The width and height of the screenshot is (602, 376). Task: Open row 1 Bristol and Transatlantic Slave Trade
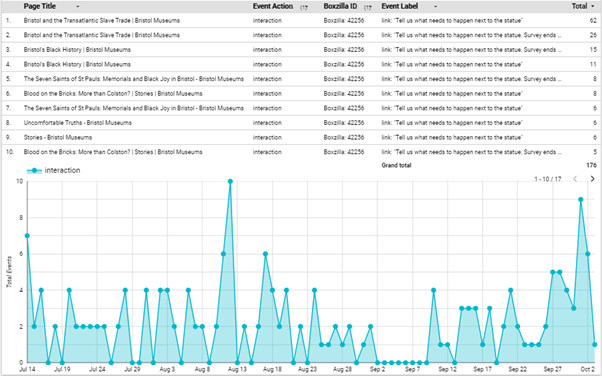[x=102, y=20]
